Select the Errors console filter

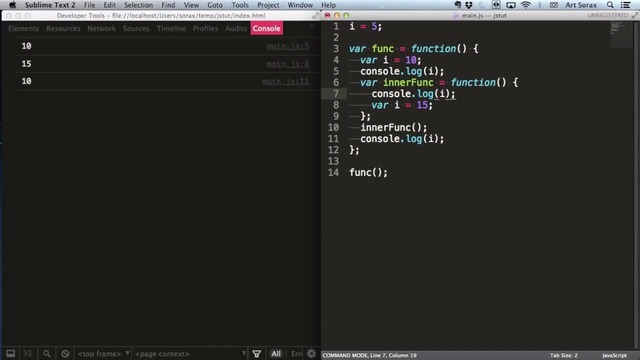click(x=296, y=353)
